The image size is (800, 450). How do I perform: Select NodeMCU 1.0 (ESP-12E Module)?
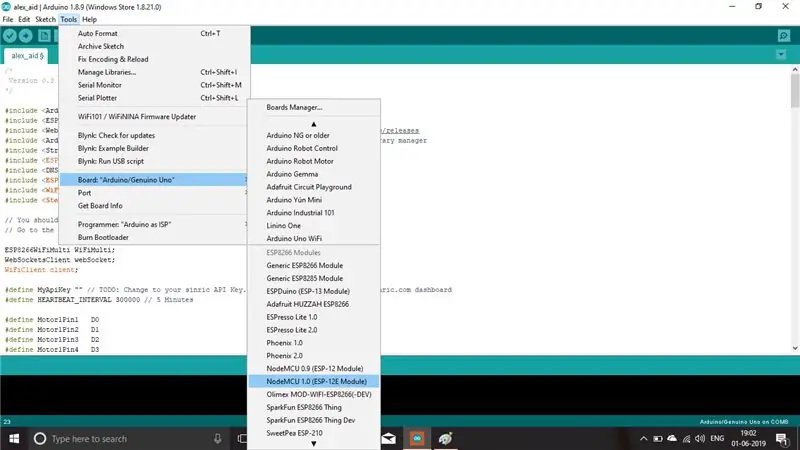(314, 381)
